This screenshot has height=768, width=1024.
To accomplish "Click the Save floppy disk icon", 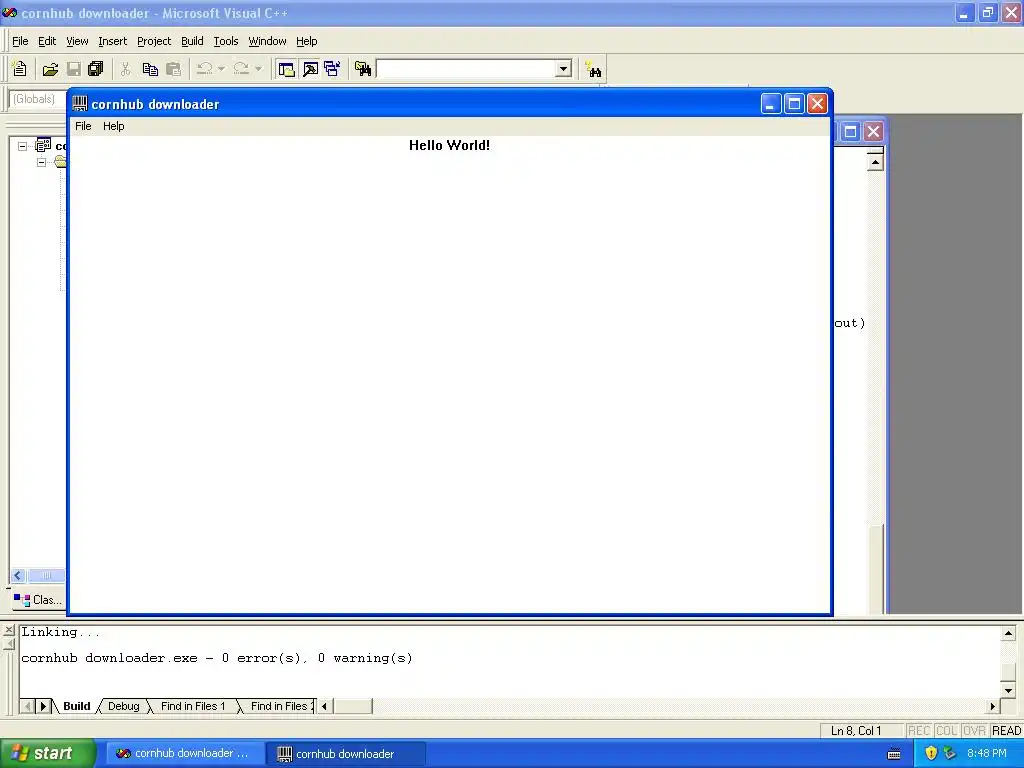I will (74, 69).
